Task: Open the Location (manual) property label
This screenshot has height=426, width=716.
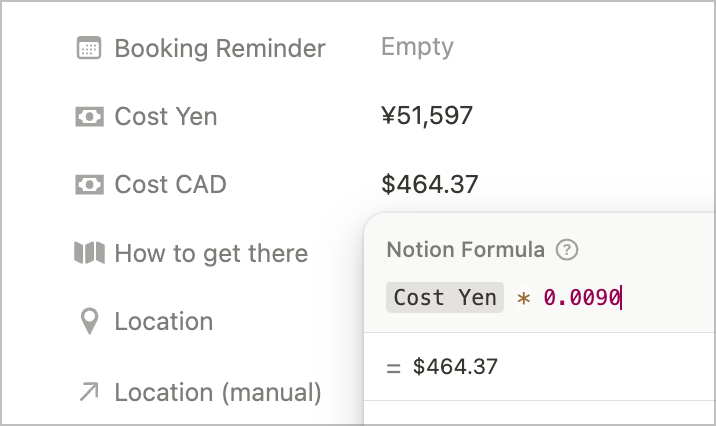Action: tap(218, 393)
